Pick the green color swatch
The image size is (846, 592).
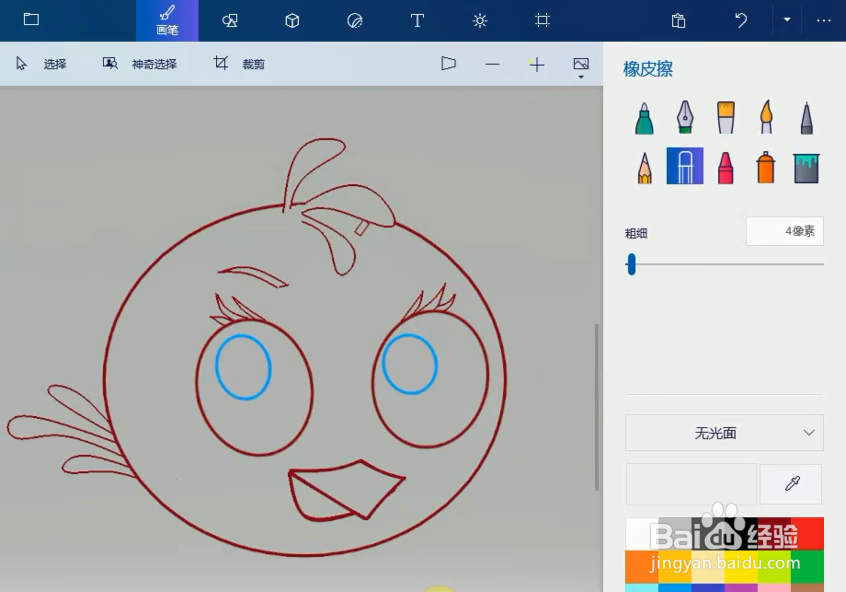click(x=807, y=567)
